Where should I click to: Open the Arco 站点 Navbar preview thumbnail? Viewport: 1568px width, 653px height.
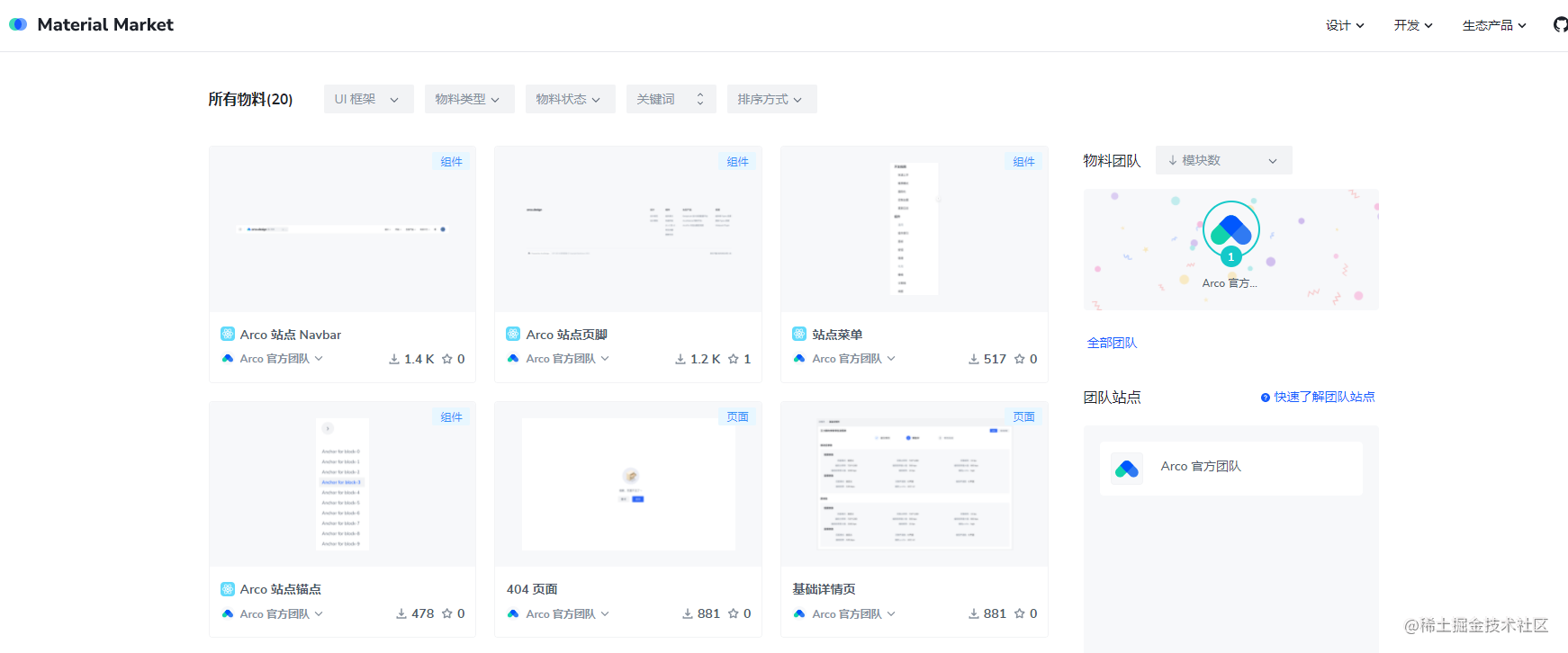tap(342, 229)
